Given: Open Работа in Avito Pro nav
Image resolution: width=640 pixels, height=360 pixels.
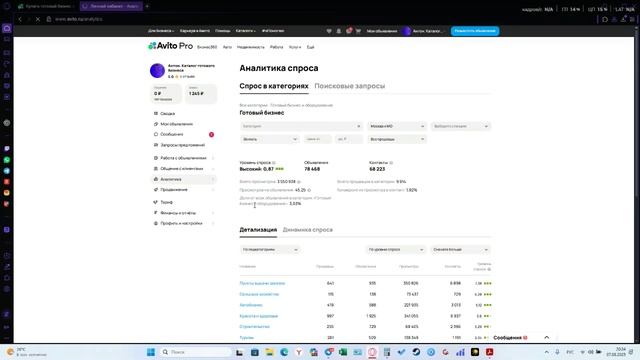Looking at the screenshot, I should (276, 47).
